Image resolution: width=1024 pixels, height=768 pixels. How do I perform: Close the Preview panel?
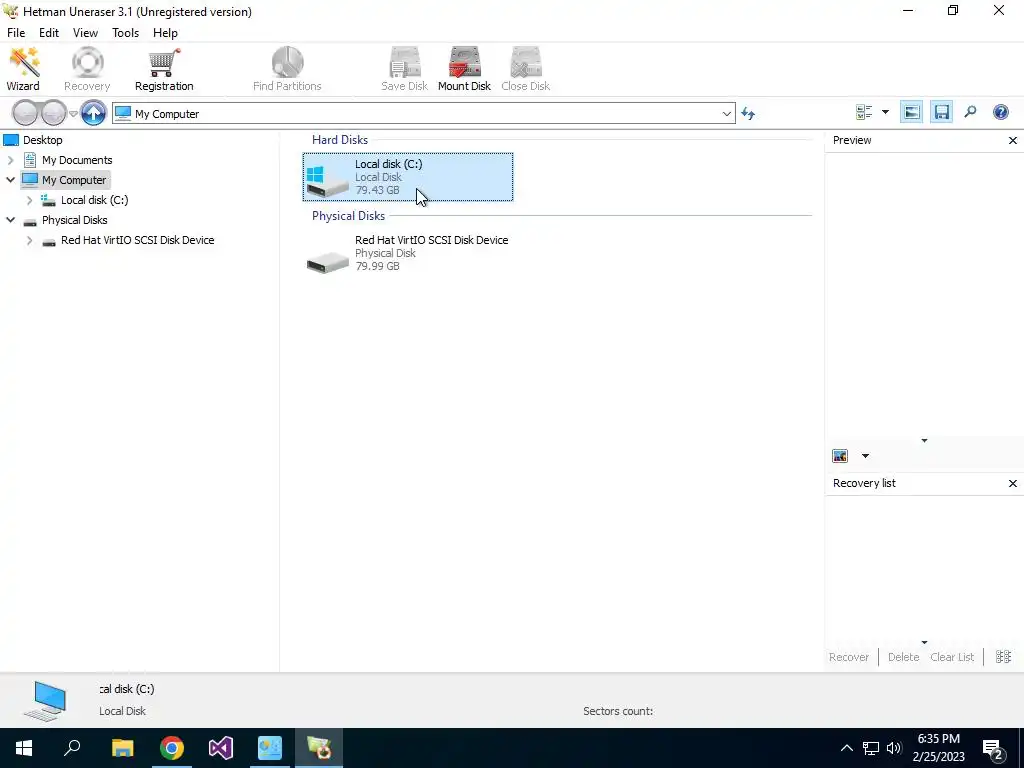pyautogui.click(x=1012, y=140)
